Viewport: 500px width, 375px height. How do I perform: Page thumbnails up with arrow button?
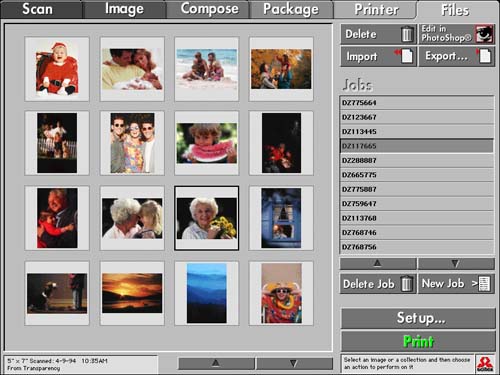[x=216, y=363]
